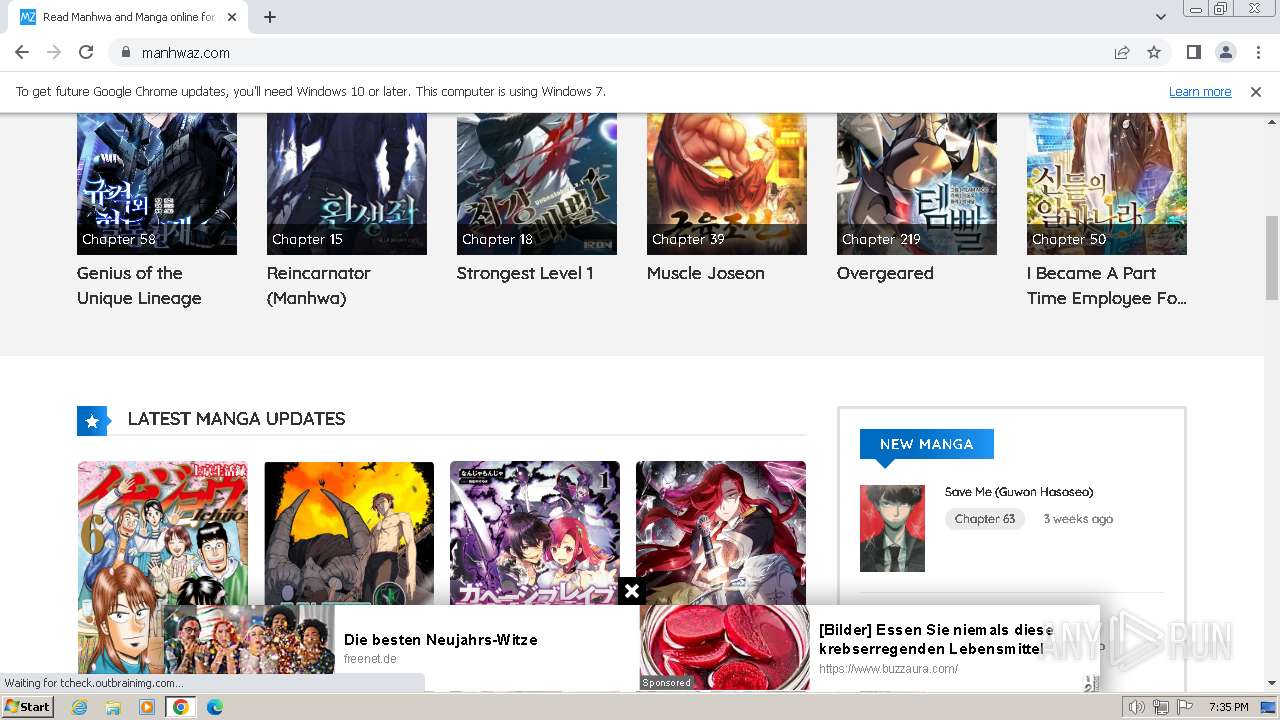The width and height of the screenshot is (1280, 720).
Task: Open Genius of the Unique Lineage cover
Action: coord(157,184)
